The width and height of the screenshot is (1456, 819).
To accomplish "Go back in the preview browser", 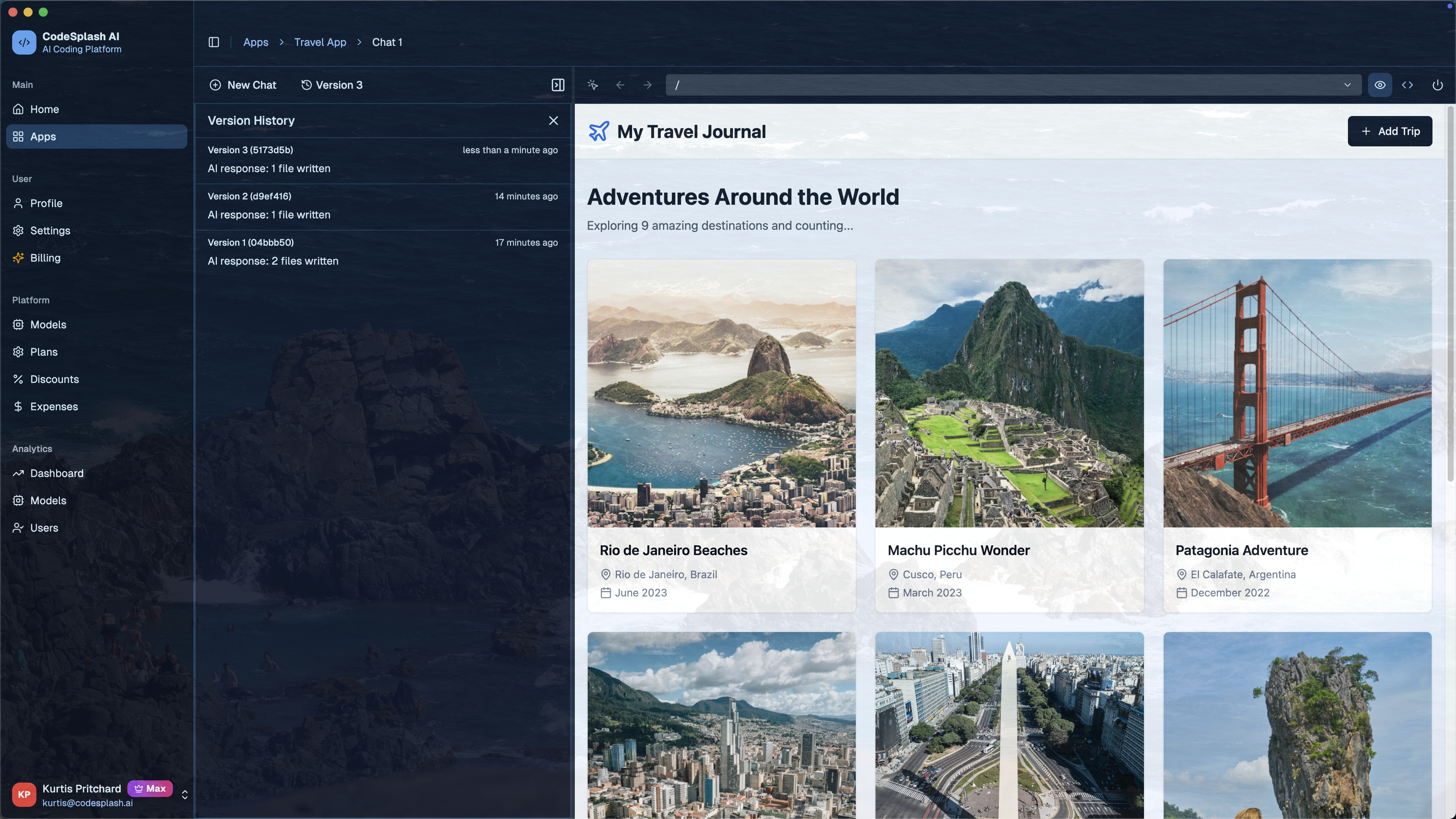I will point(620,85).
